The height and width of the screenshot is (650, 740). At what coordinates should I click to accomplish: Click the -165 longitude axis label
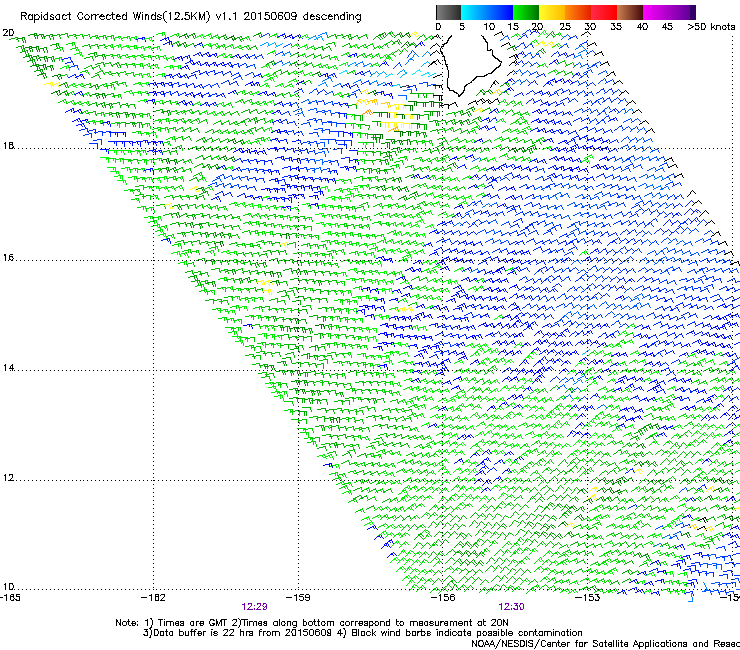click(x=10, y=597)
